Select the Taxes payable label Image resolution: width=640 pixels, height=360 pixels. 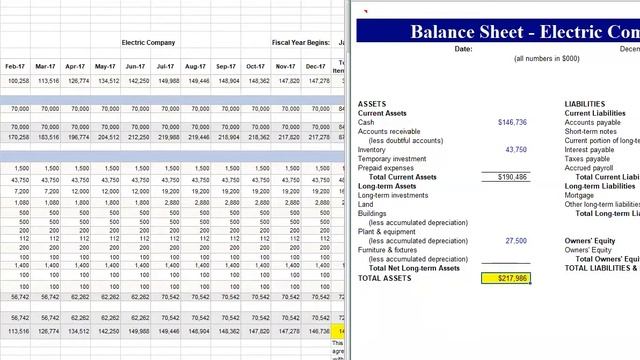[587, 159]
